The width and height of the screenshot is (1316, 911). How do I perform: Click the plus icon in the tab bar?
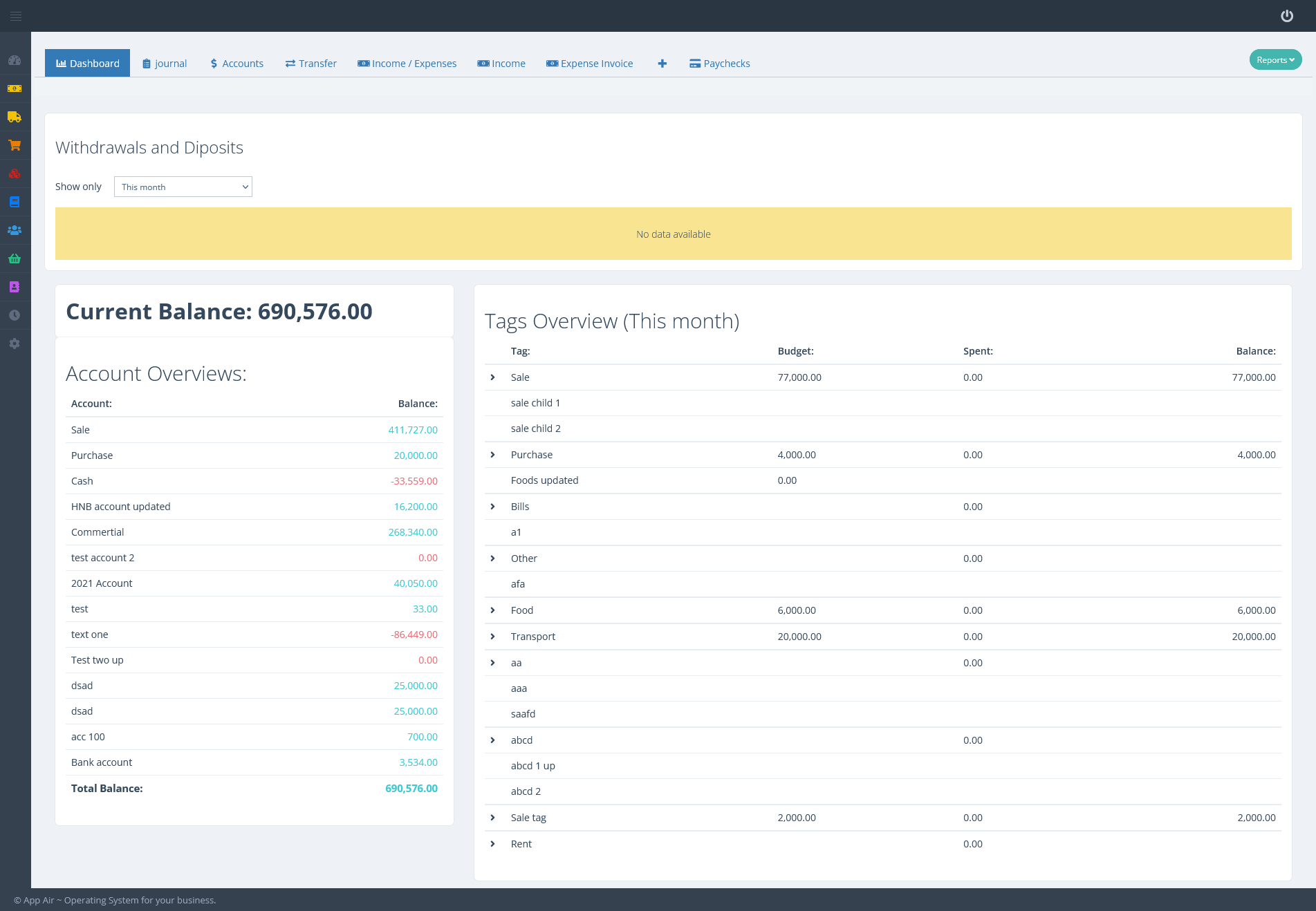click(662, 64)
